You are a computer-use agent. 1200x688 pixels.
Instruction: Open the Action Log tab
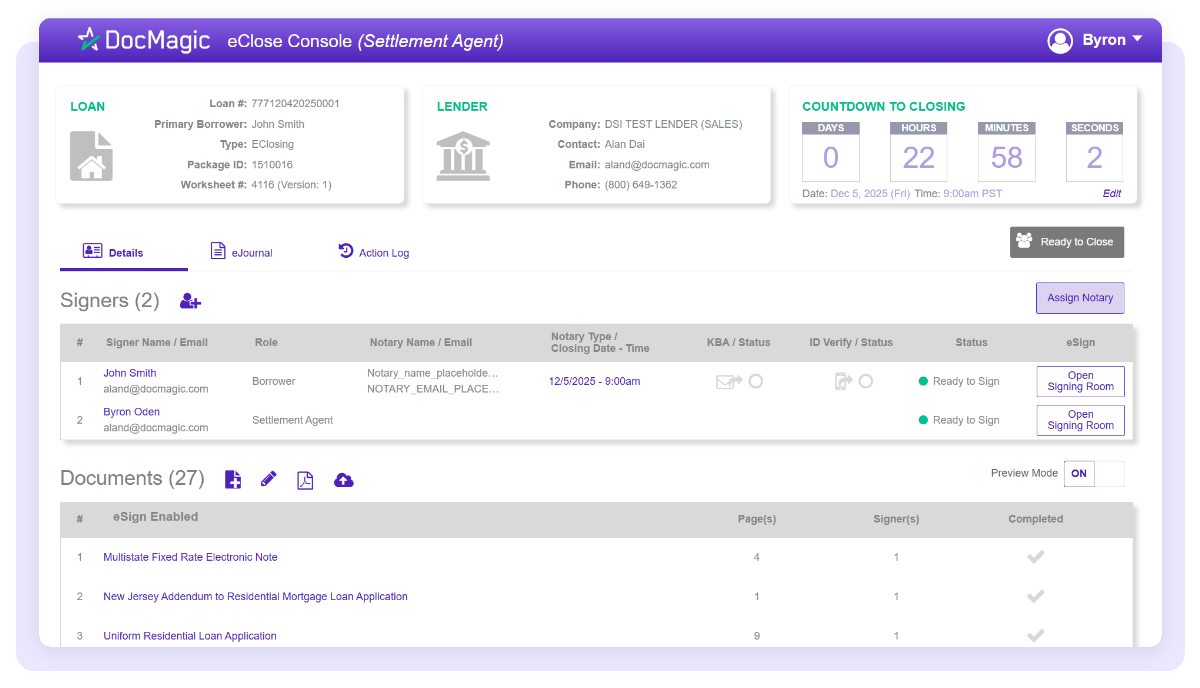tap(374, 252)
